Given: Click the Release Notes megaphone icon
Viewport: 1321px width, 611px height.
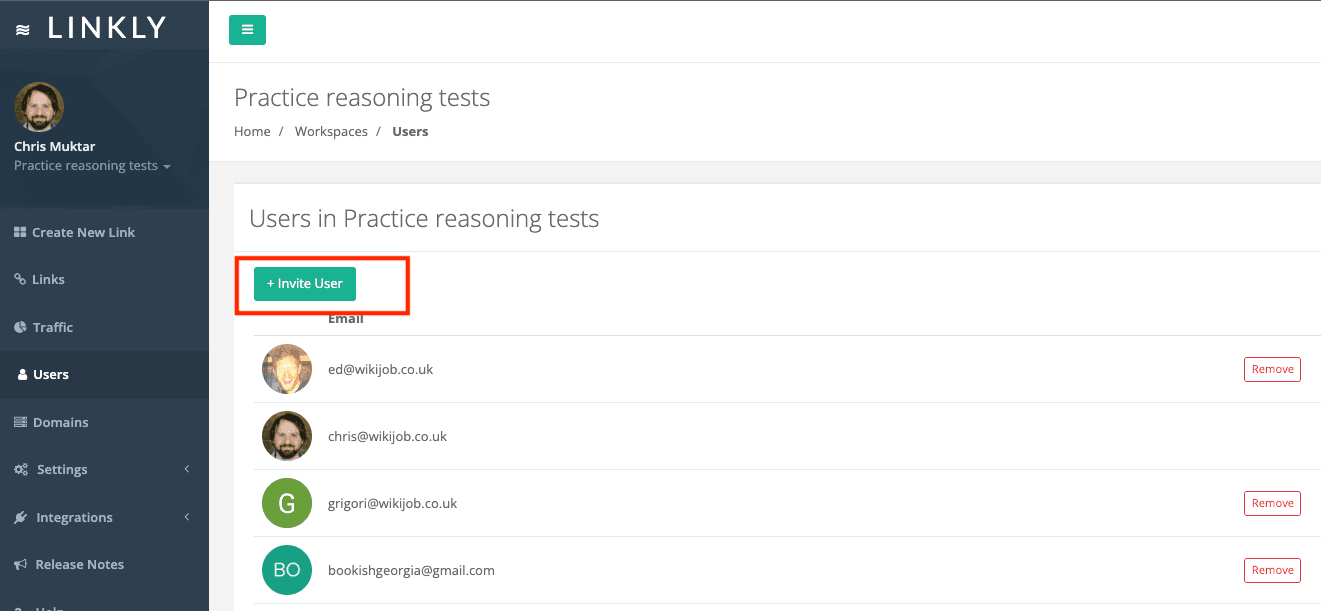Looking at the screenshot, I should click(x=20, y=565).
